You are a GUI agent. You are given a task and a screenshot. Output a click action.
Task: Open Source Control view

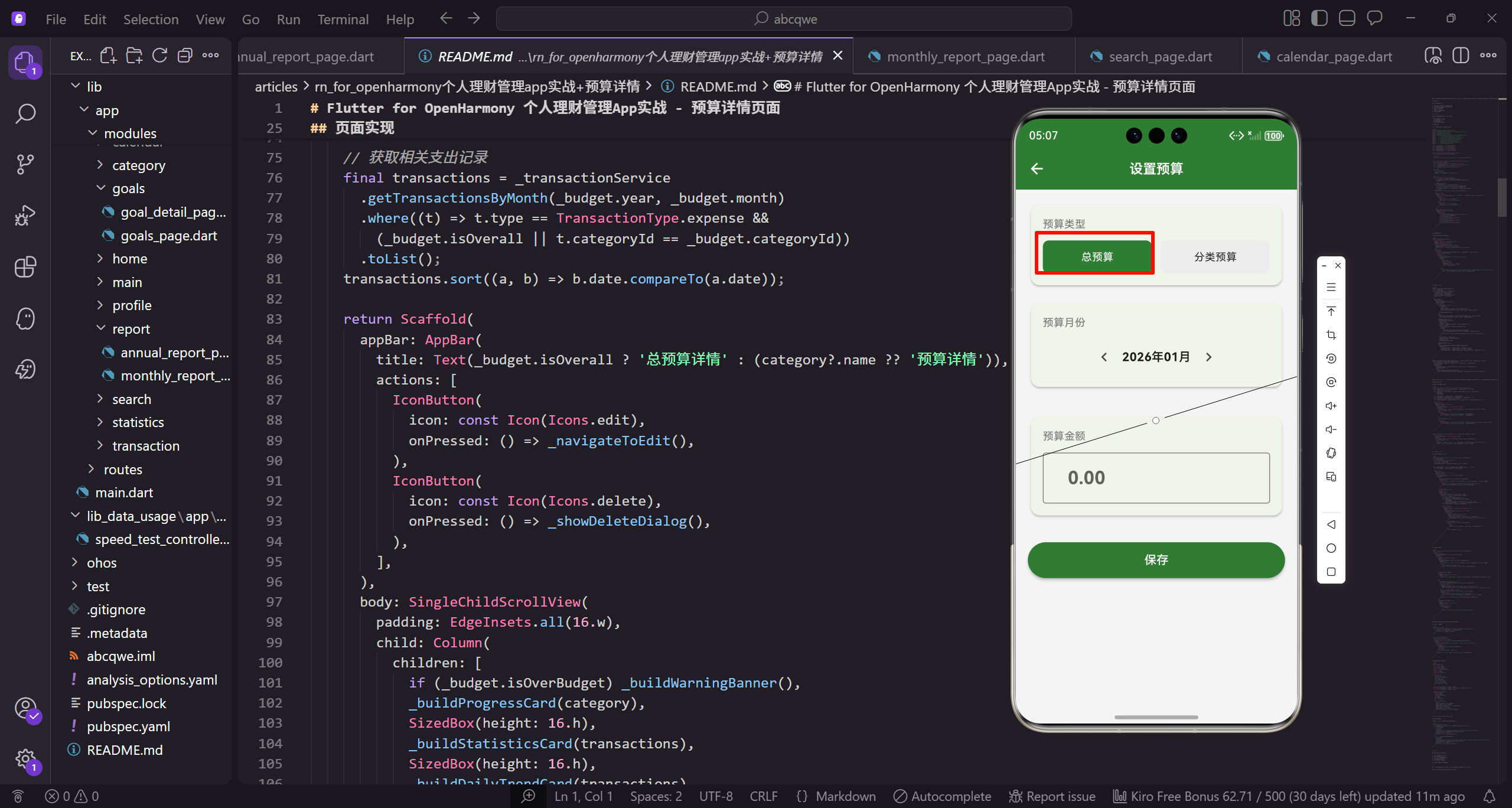[x=25, y=164]
